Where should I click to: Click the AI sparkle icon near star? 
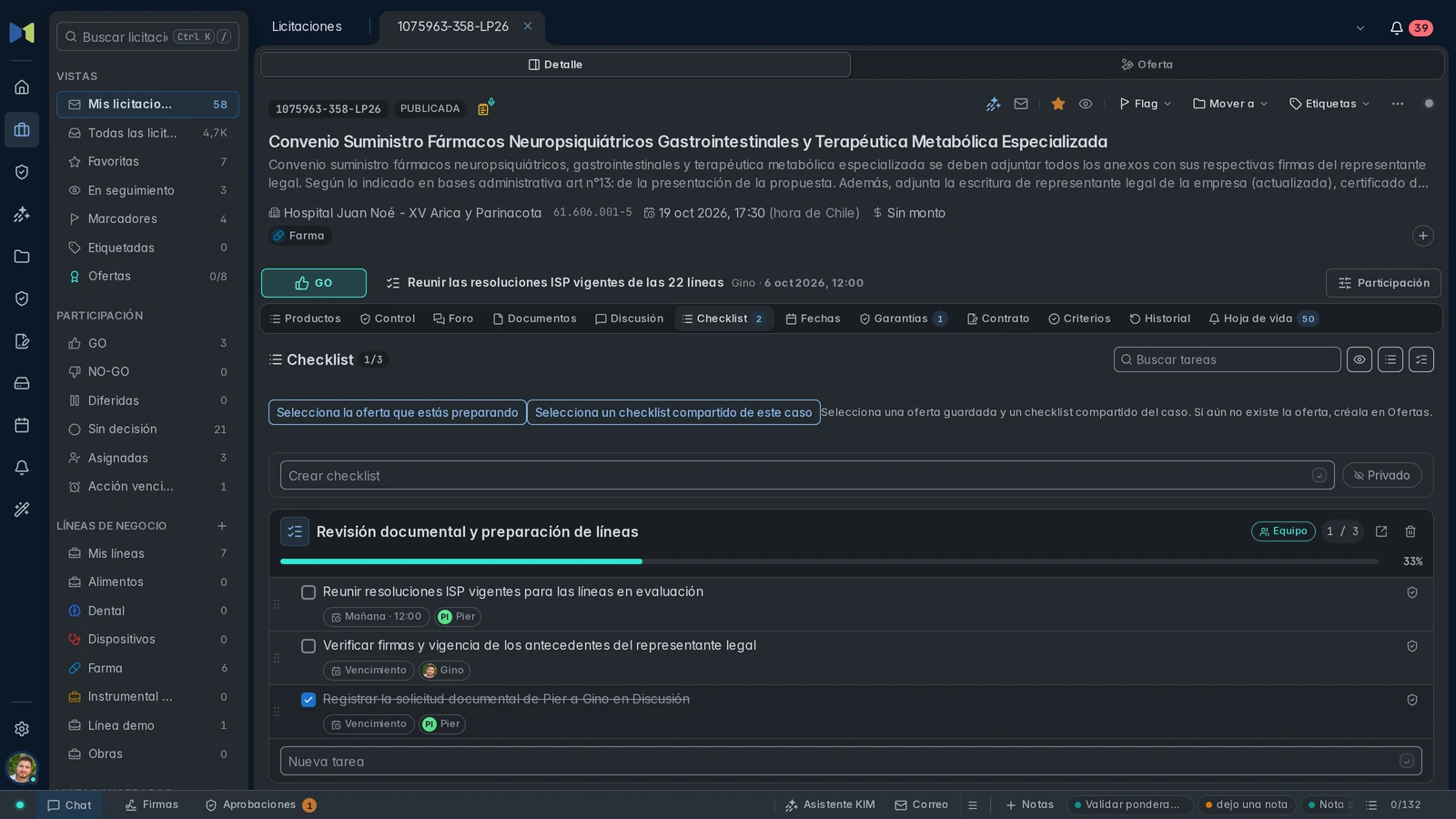[993, 104]
